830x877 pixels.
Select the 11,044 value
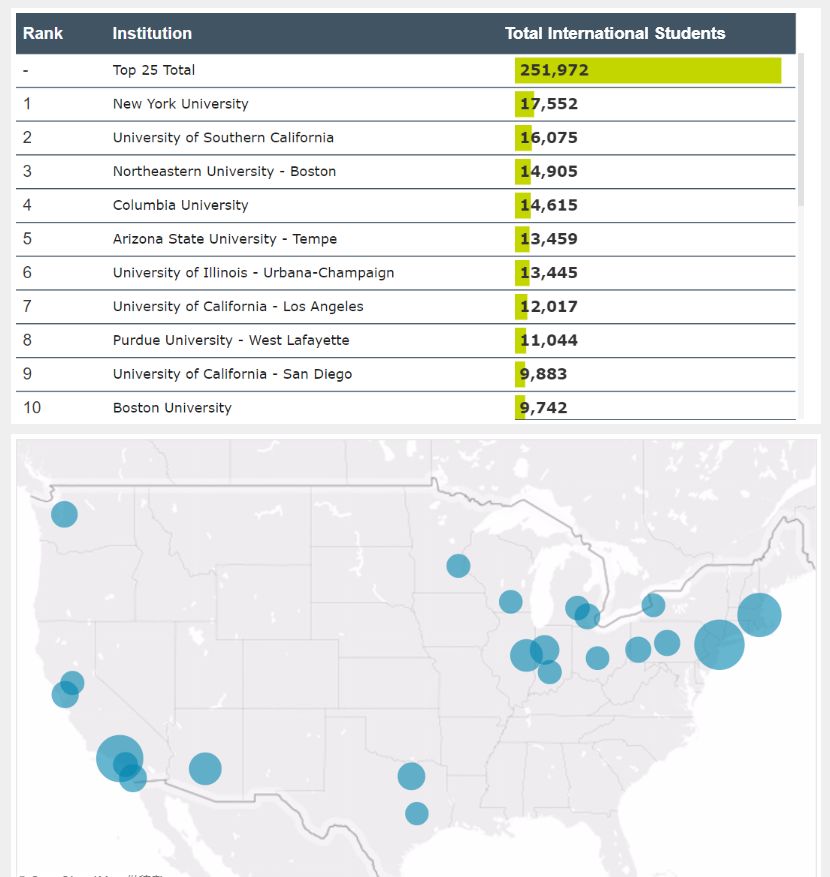[x=549, y=341]
